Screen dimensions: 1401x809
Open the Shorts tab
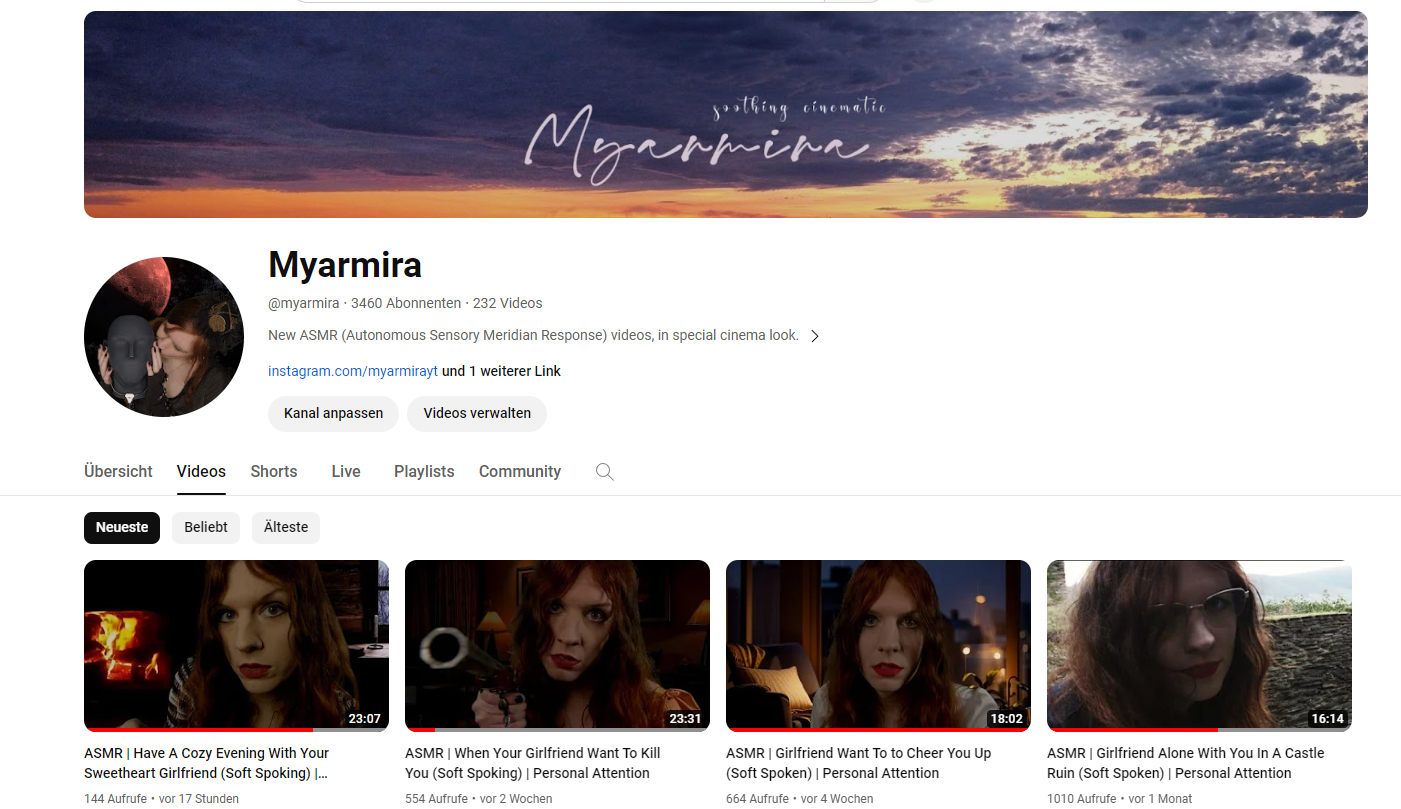273,472
